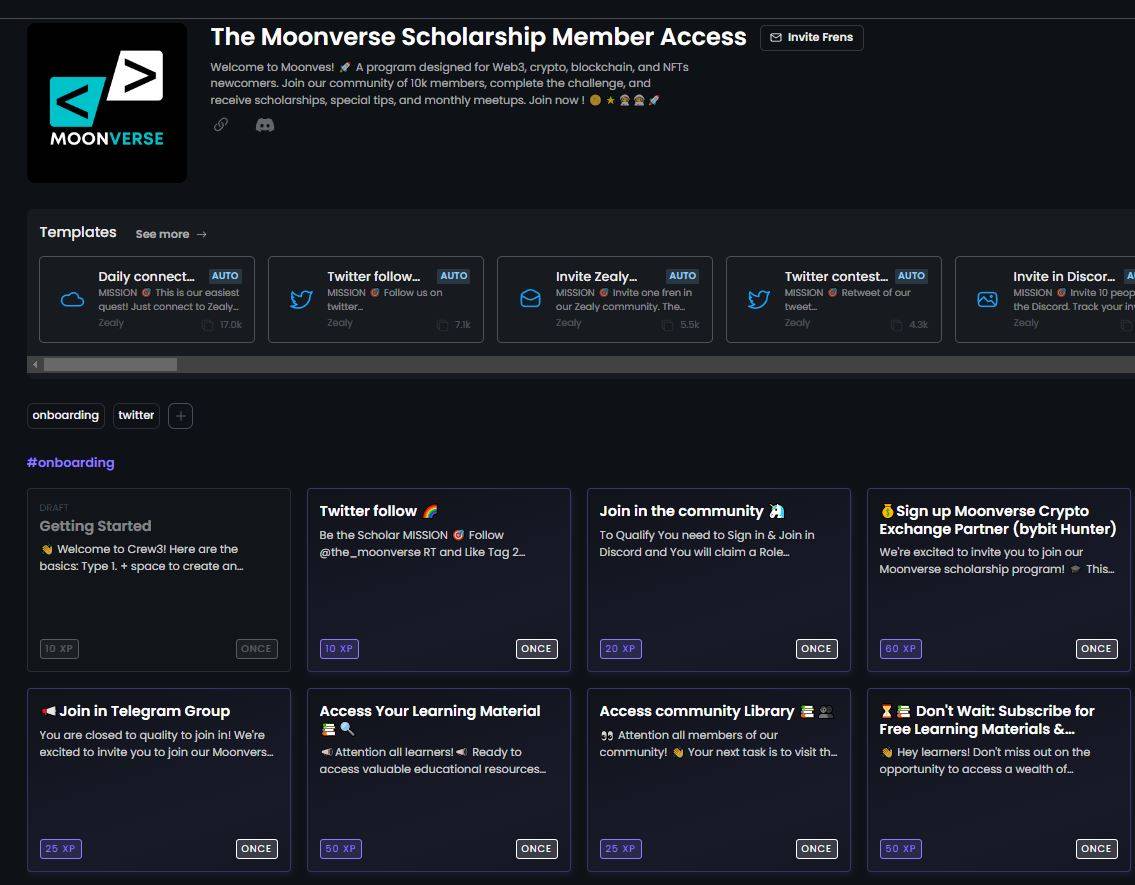
Task: Open the Join in the community quest
Action: point(719,580)
